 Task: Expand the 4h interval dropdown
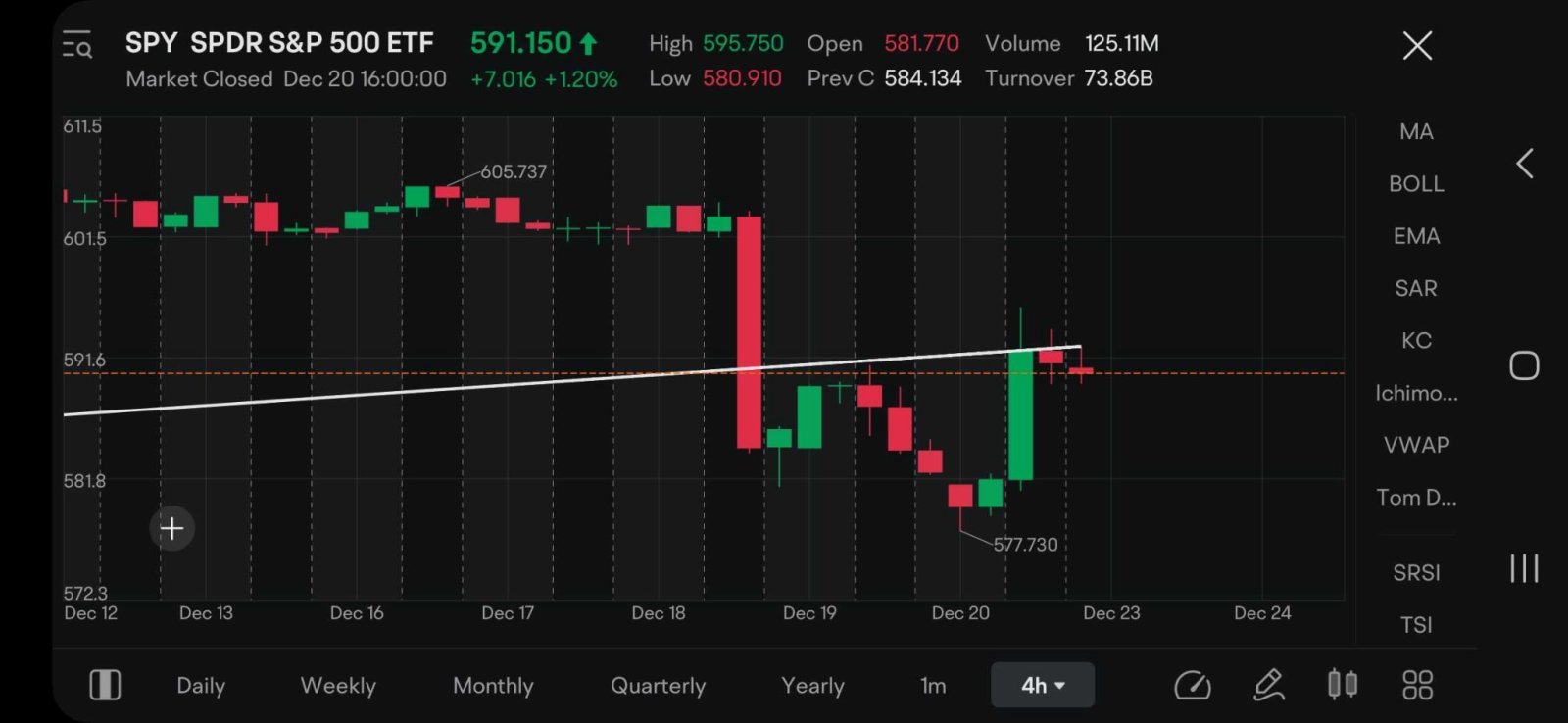point(1043,685)
